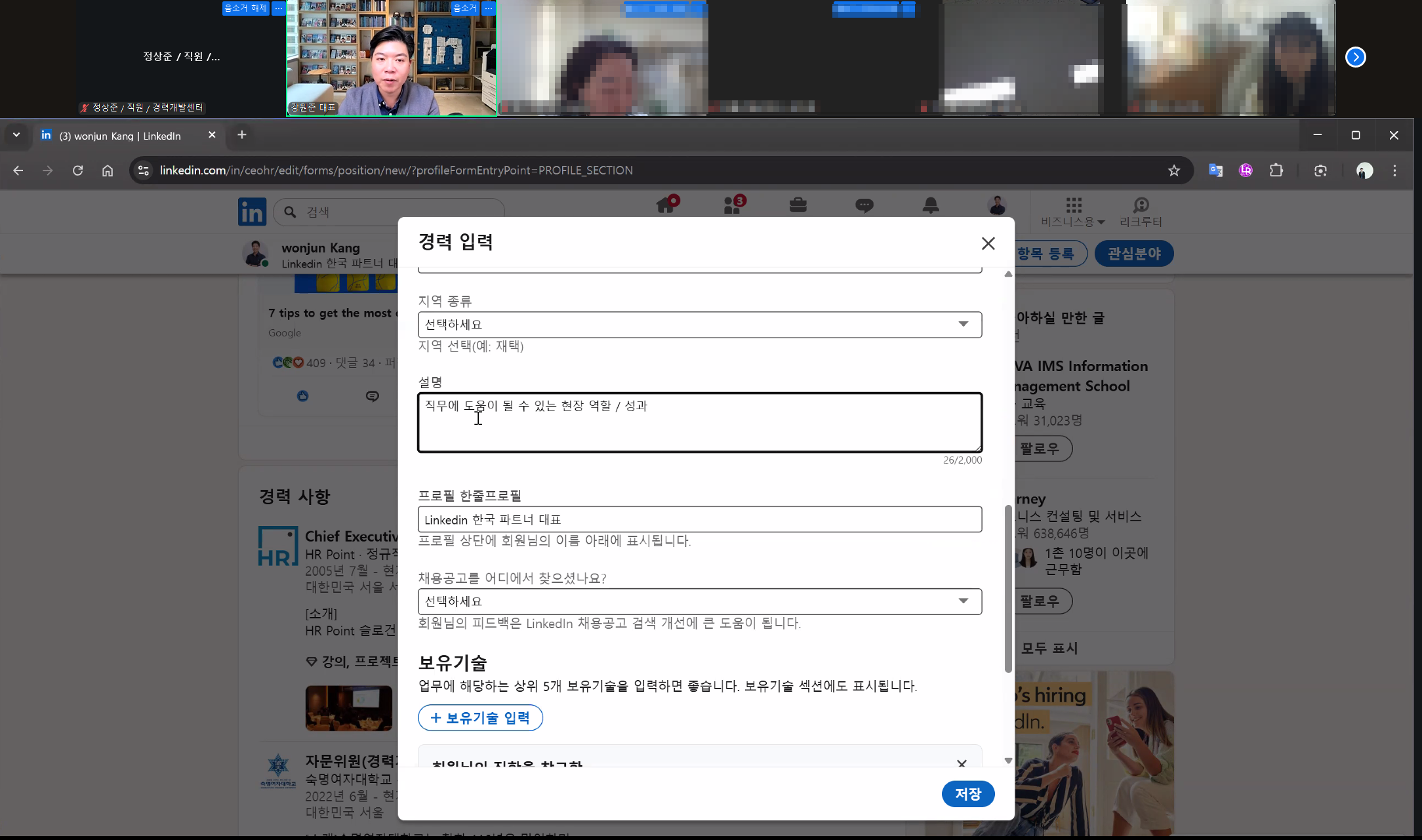The width and height of the screenshot is (1422, 840).
Task: Expand the 비즈니스용 menu
Action: 1072,212
